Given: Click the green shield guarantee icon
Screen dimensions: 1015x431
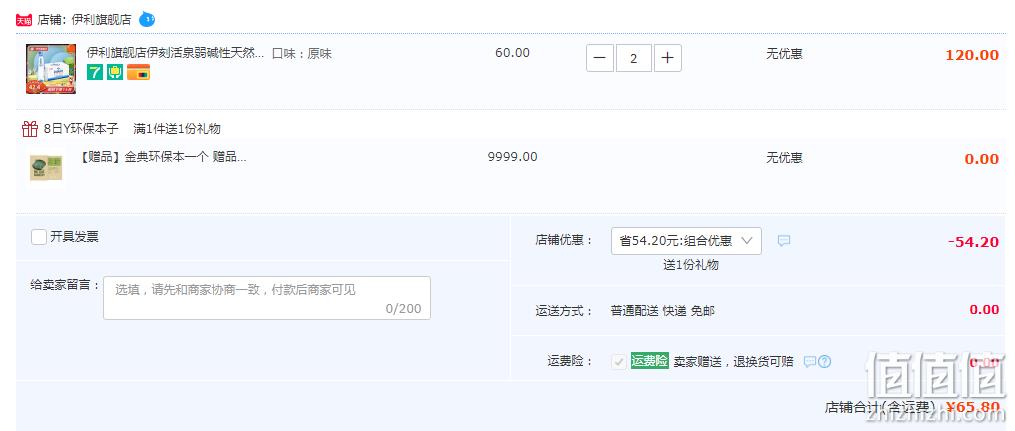Looking at the screenshot, I should 115,72.
